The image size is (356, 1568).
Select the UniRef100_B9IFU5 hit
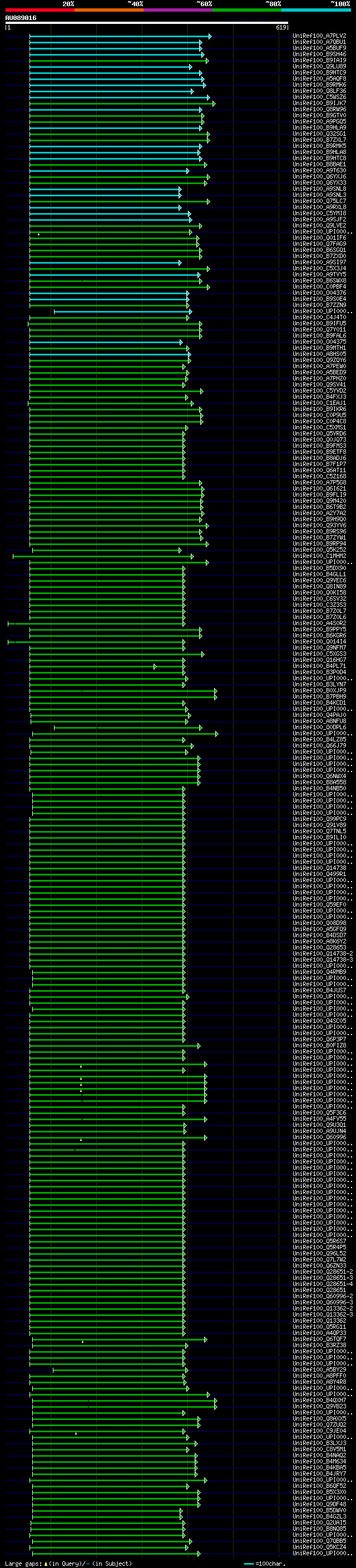coord(319,324)
